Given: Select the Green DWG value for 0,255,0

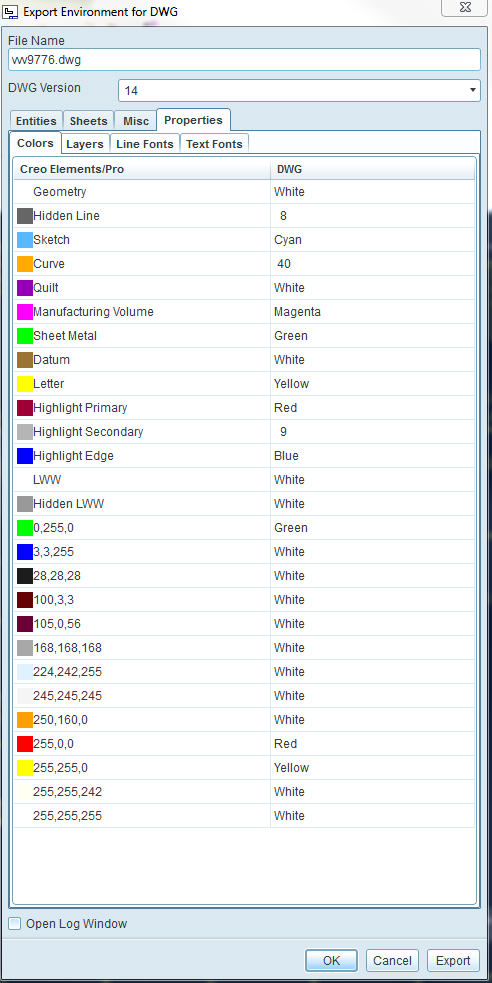Looking at the screenshot, I should [x=291, y=528].
